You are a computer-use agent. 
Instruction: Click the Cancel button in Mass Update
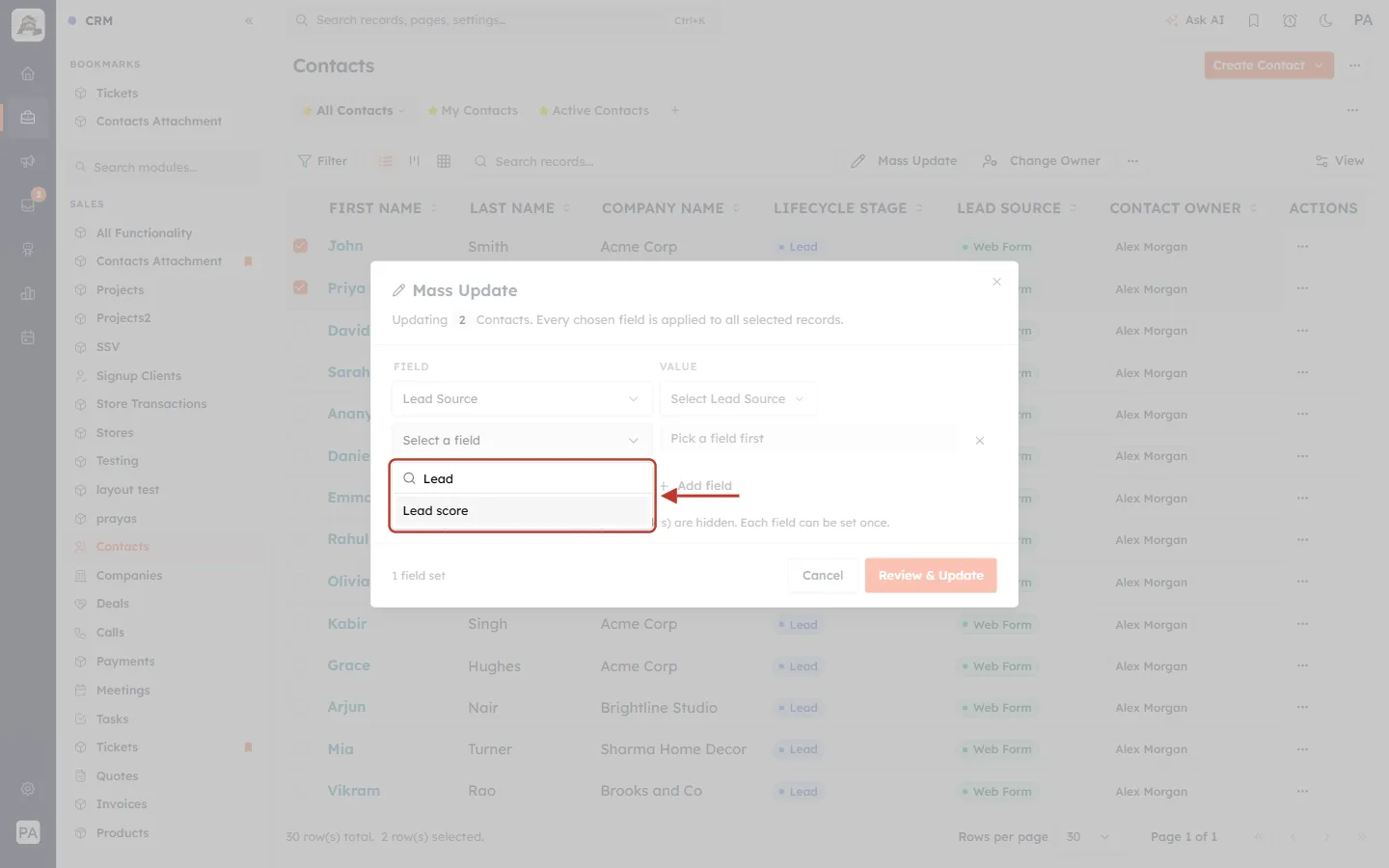click(x=823, y=576)
